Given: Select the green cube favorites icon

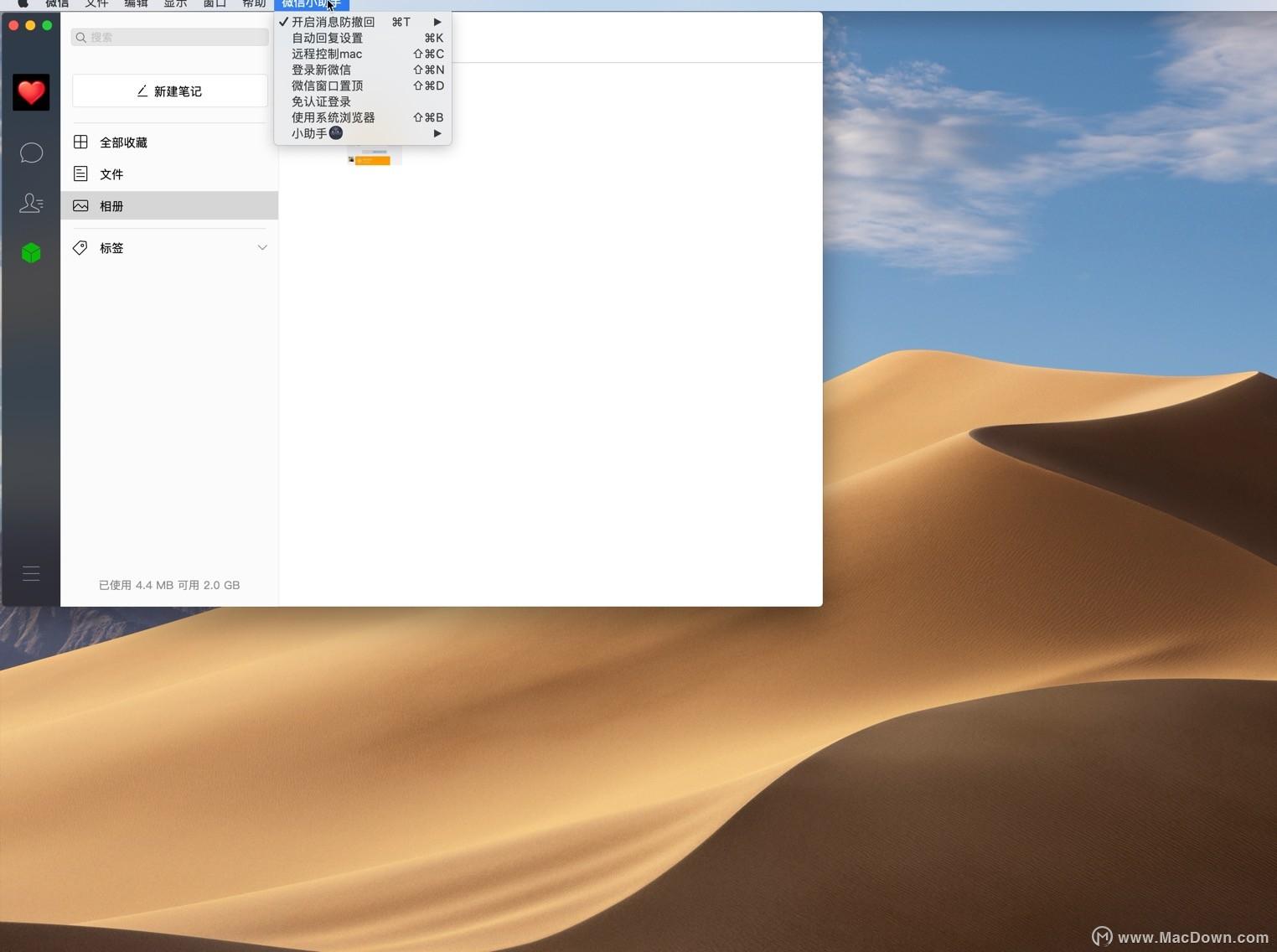Looking at the screenshot, I should 31,252.
